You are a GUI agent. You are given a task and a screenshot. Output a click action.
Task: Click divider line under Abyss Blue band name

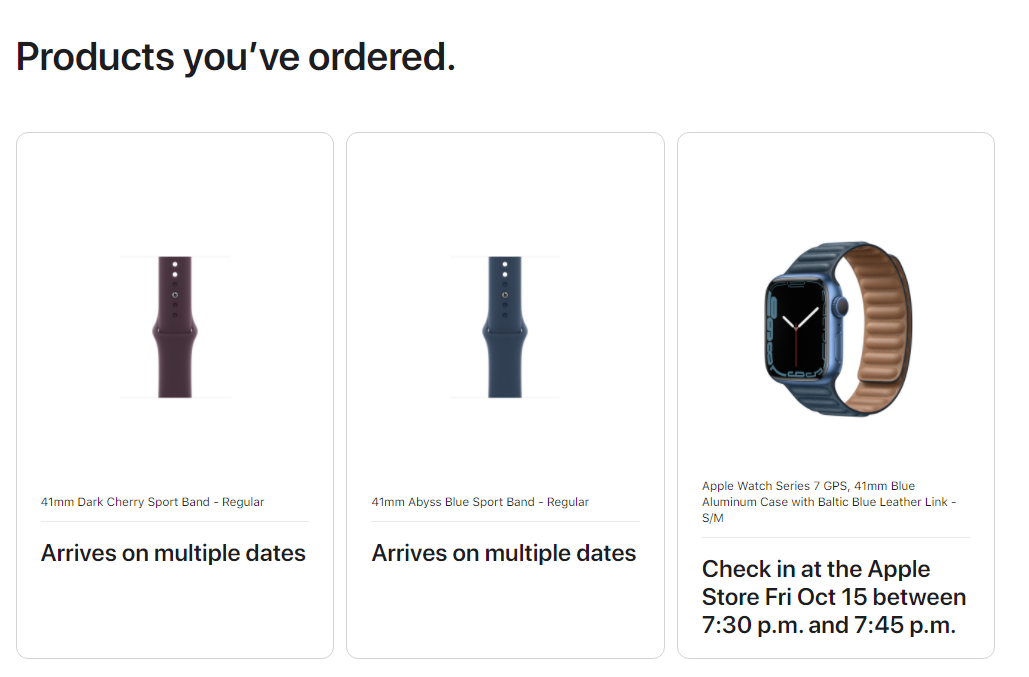point(505,521)
